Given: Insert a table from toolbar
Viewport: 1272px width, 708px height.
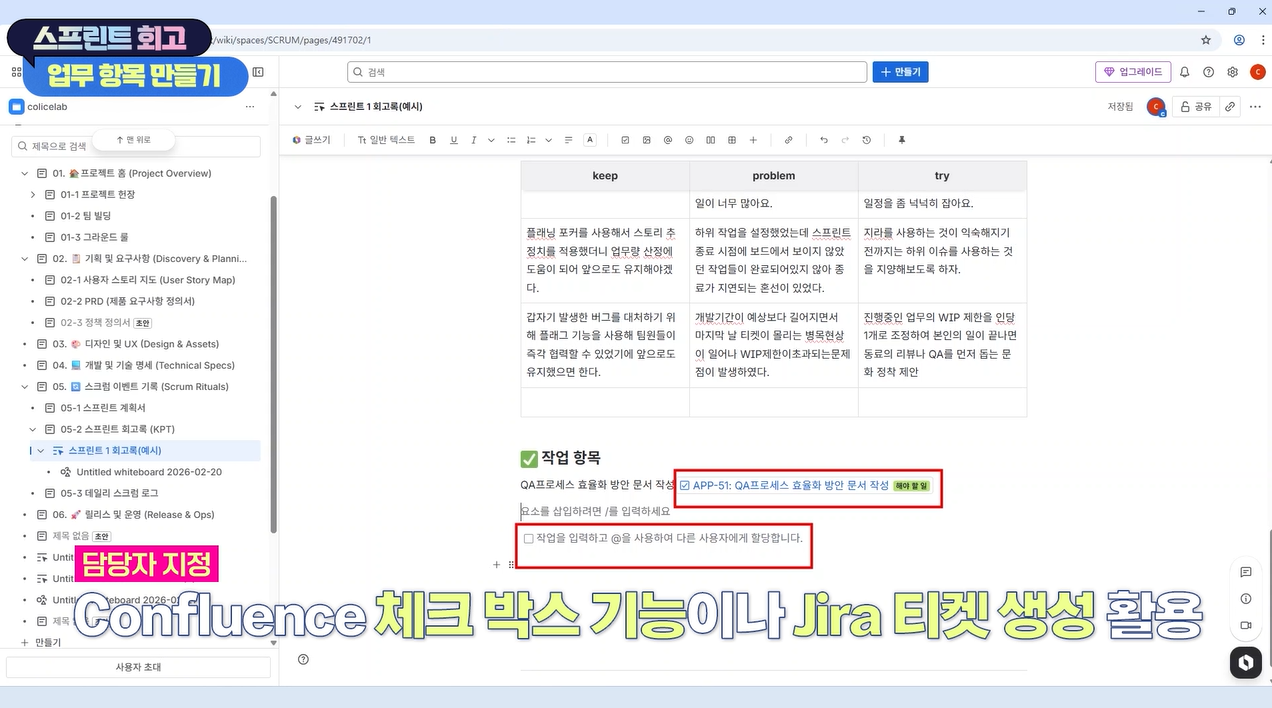Looking at the screenshot, I should [732, 140].
